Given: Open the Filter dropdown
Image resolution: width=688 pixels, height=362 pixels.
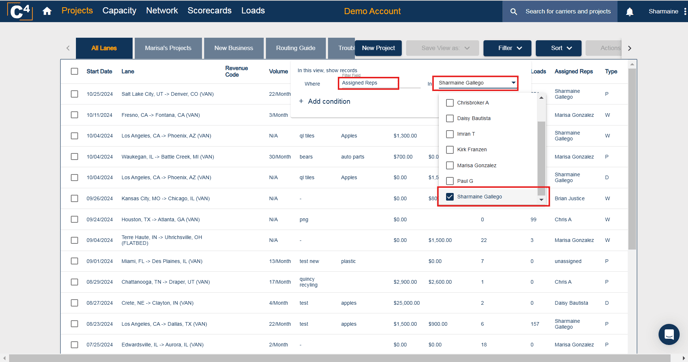Looking at the screenshot, I should coord(507,48).
